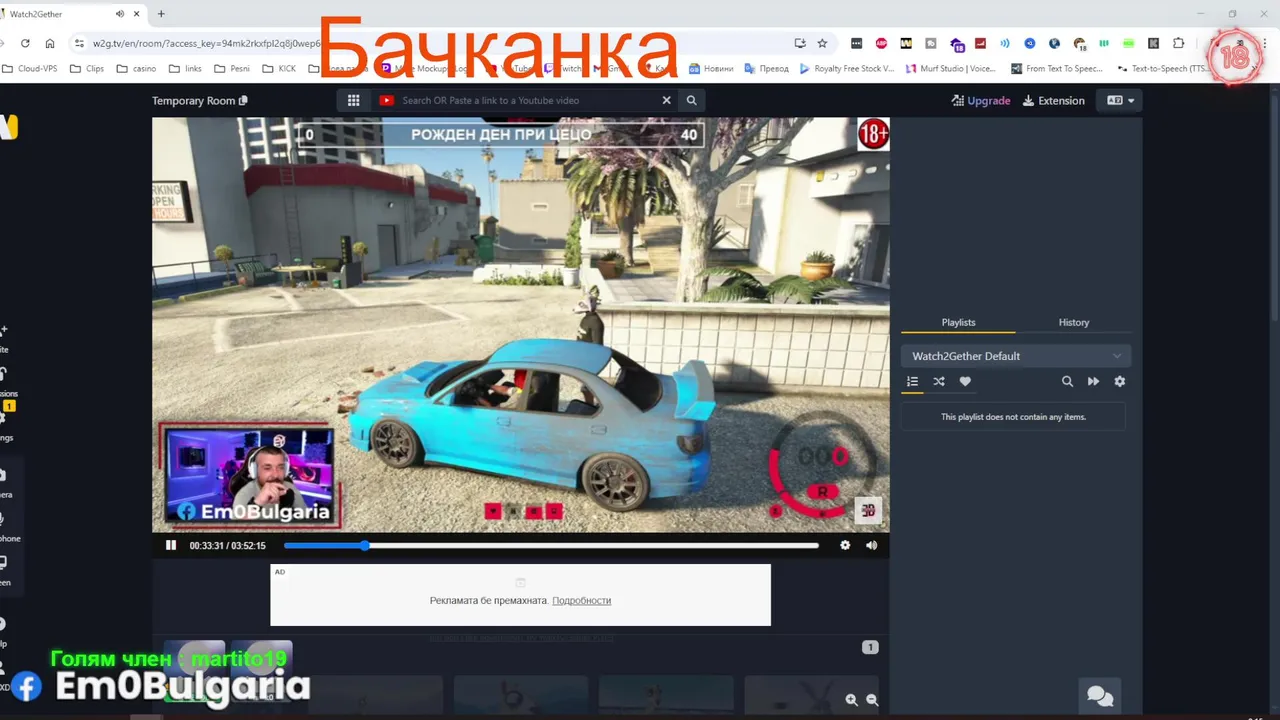The image size is (1280, 720).
Task: Mute the Watch2Gether browser tab audio
Action: (x=120, y=14)
